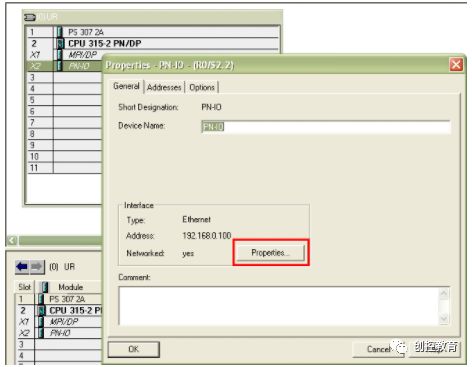Viewport: 472px width, 367px height.
Task: Click the 192.168.0.100 address value
Action: (207, 236)
